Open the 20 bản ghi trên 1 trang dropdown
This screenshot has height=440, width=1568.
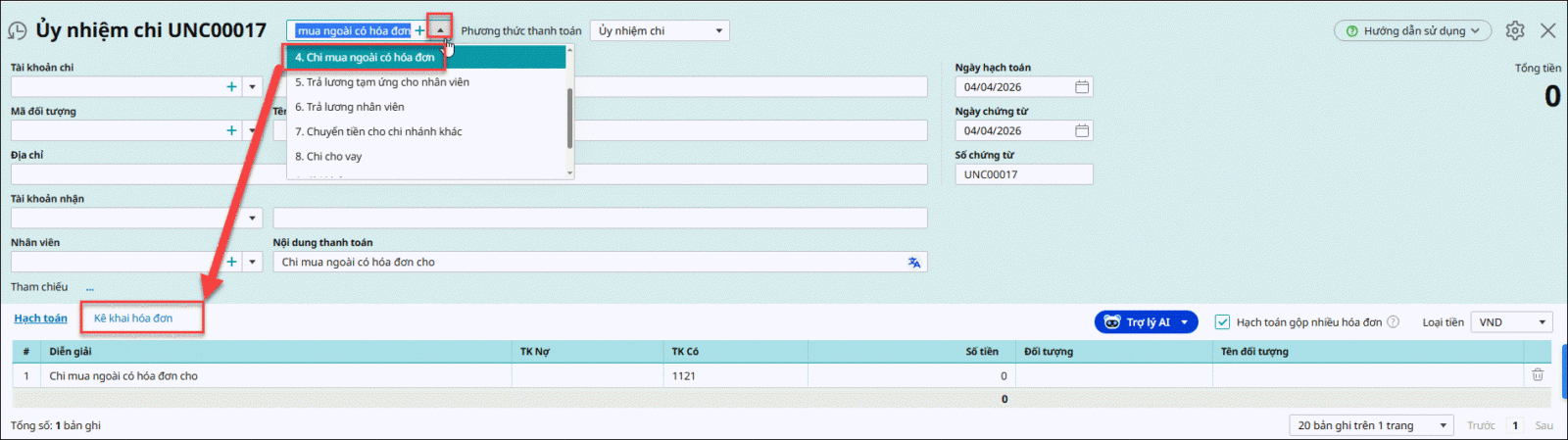click(1443, 425)
